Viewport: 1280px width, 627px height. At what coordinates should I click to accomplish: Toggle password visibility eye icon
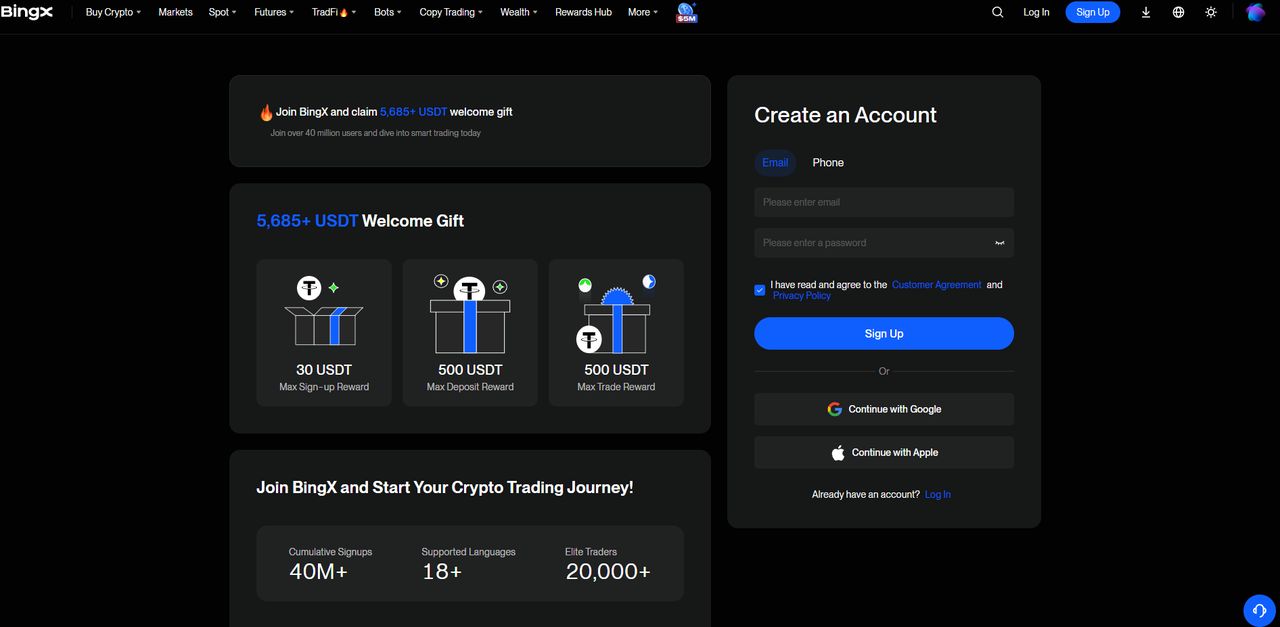[x=999, y=243]
